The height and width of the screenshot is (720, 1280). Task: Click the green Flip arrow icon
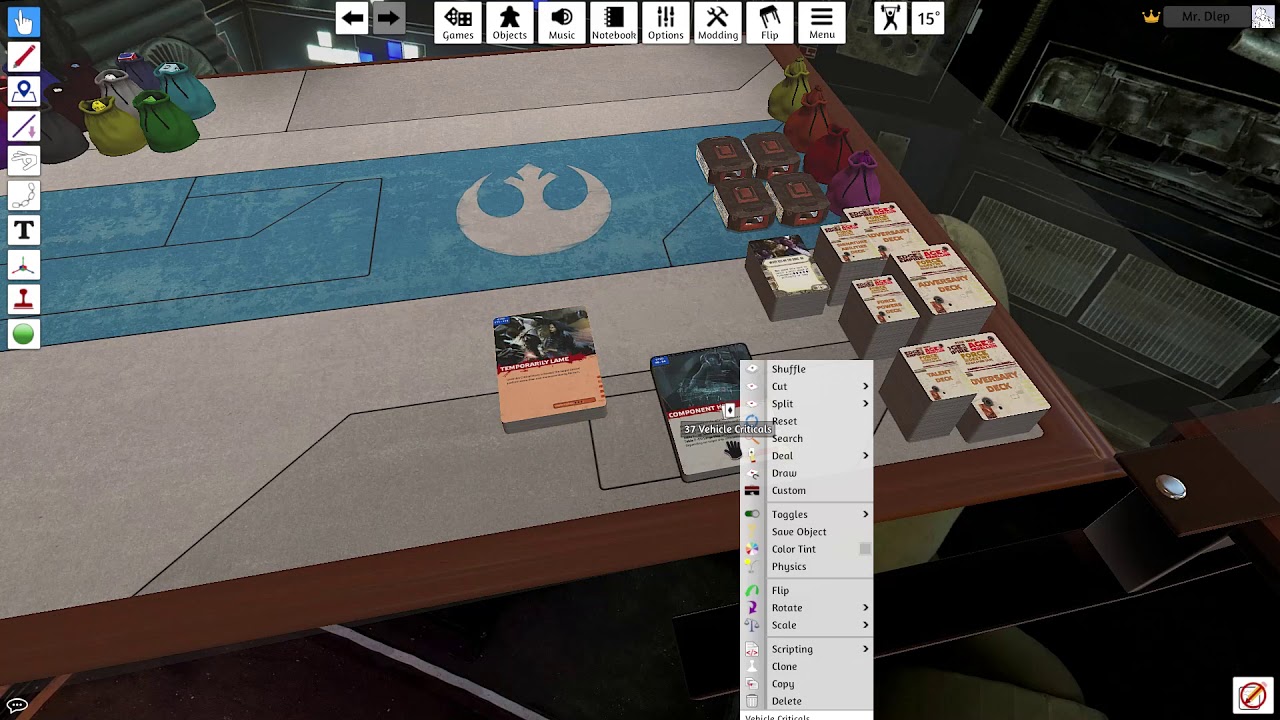pos(752,590)
